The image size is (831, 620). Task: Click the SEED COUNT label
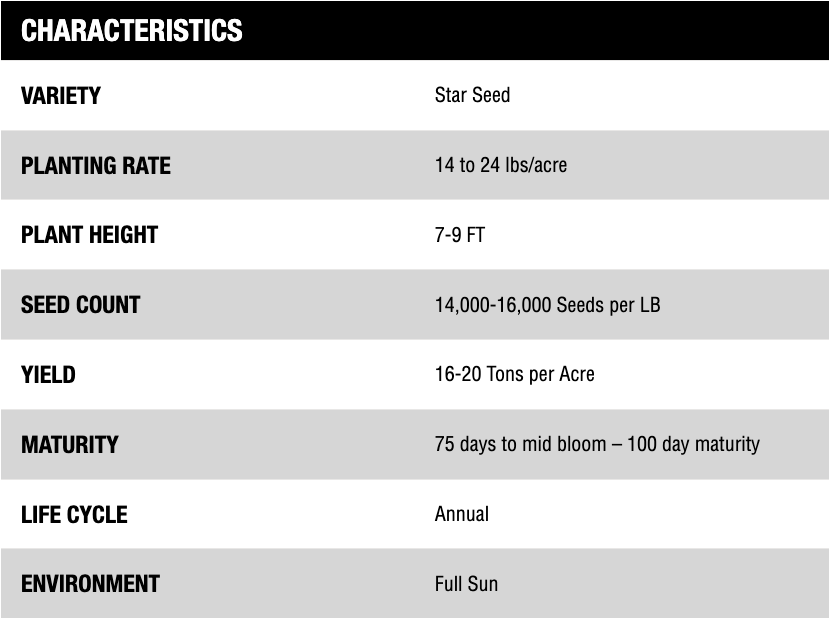click(81, 305)
